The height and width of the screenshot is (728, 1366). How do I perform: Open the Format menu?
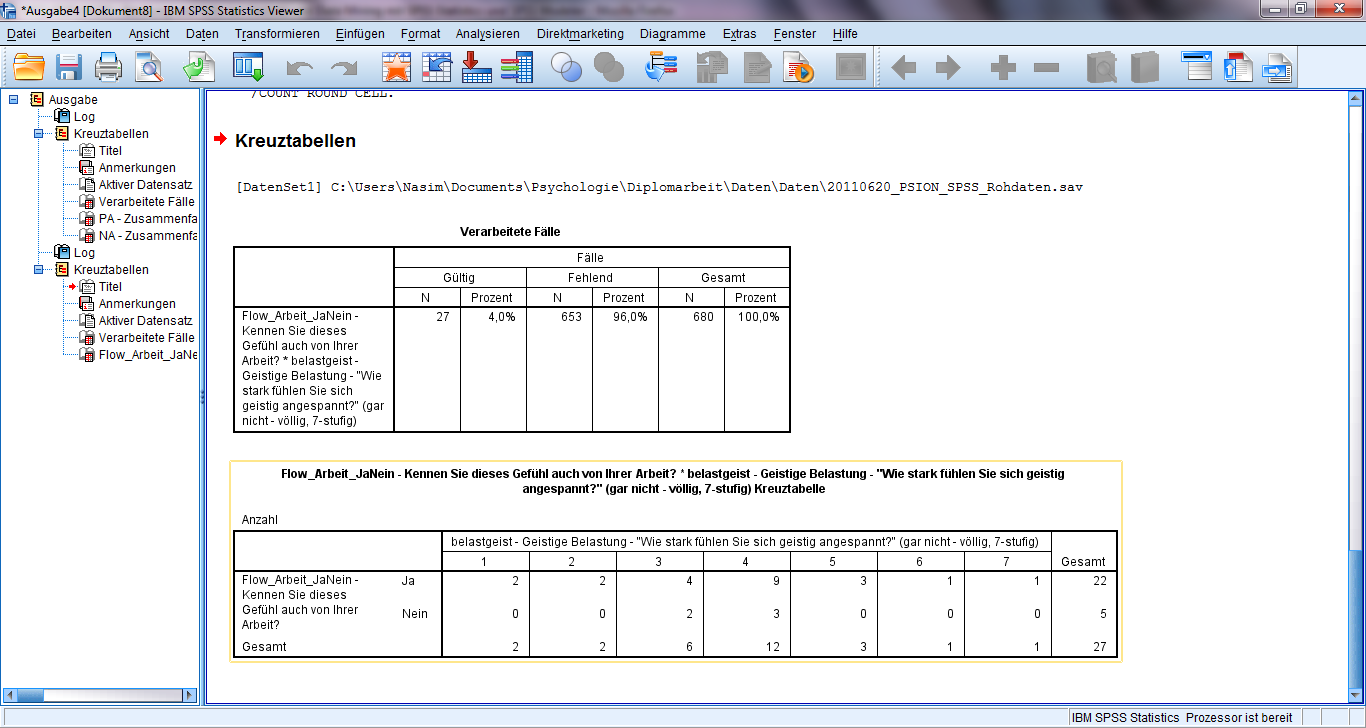coord(420,34)
